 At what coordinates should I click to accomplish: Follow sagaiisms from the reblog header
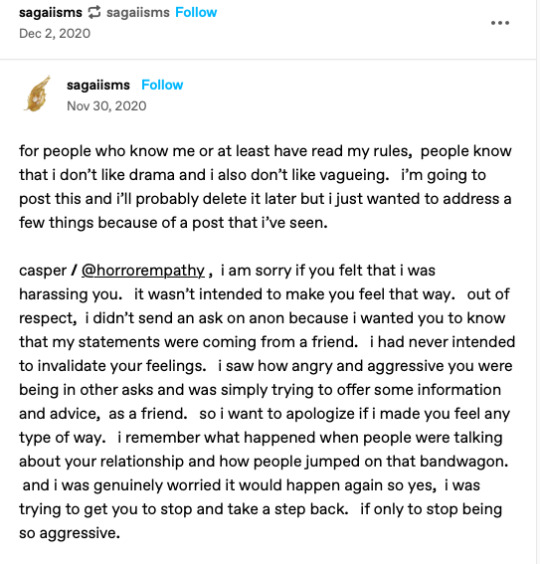[x=196, y=13]
